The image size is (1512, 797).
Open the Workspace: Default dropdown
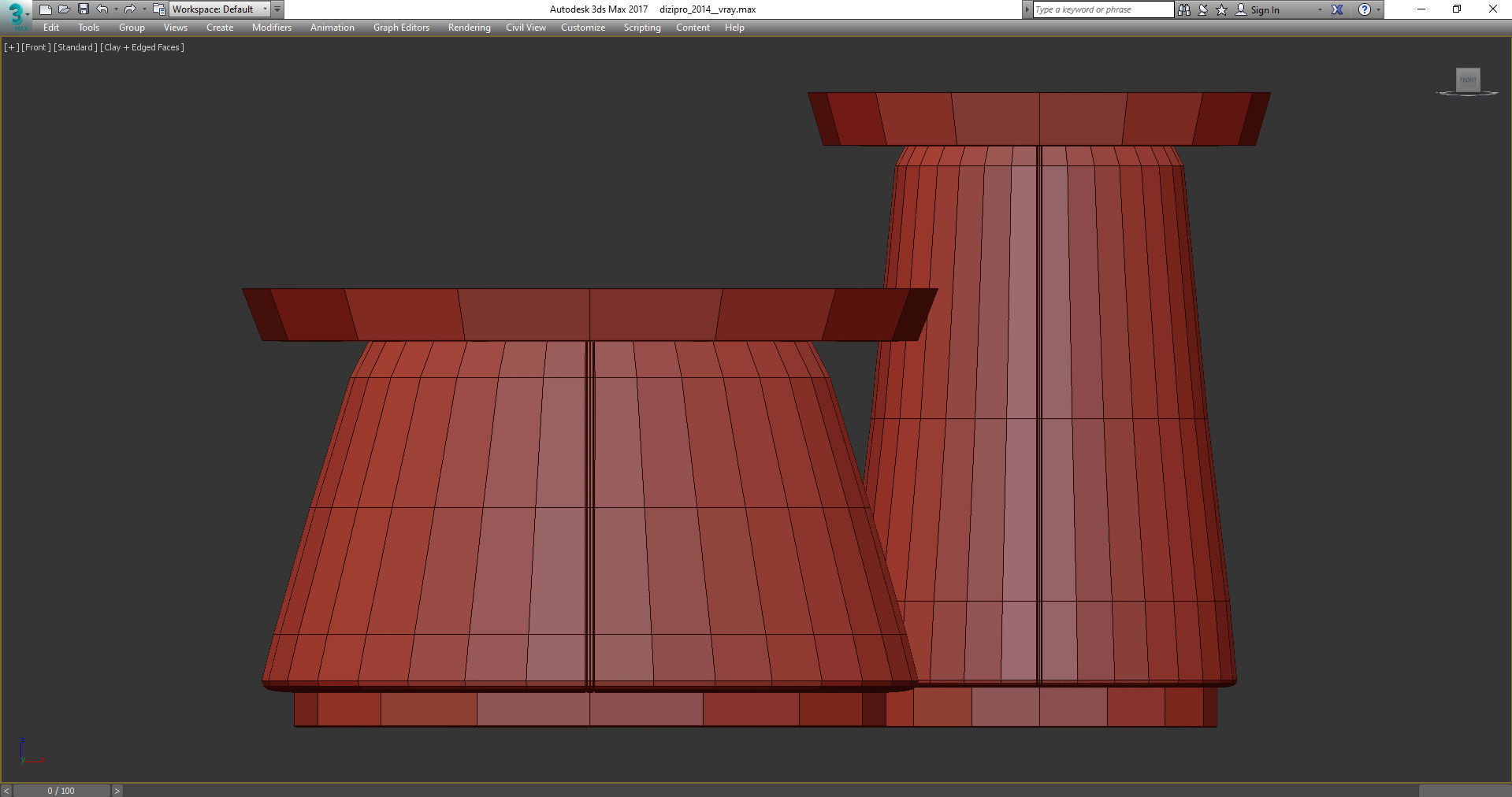220,9
